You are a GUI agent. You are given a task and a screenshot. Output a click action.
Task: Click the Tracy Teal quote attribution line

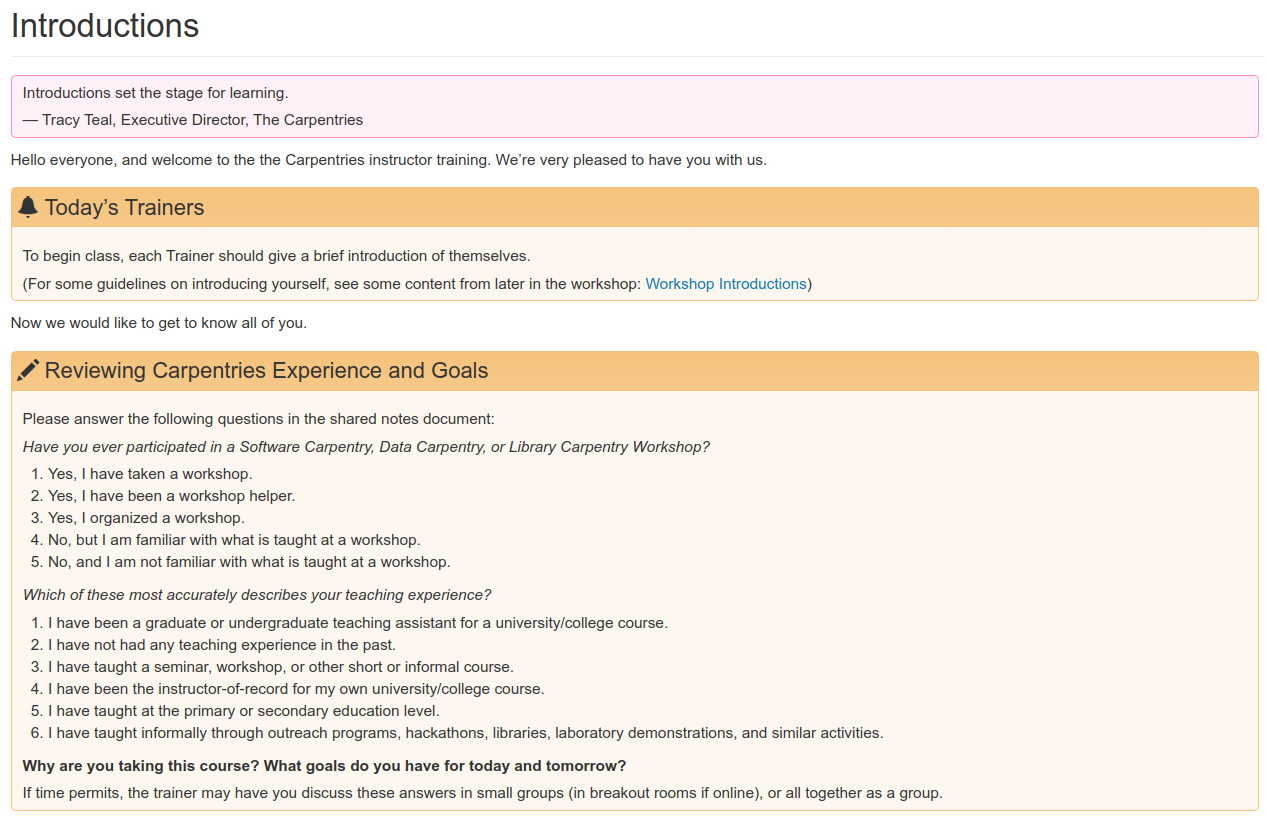click(x=193, y=120)
